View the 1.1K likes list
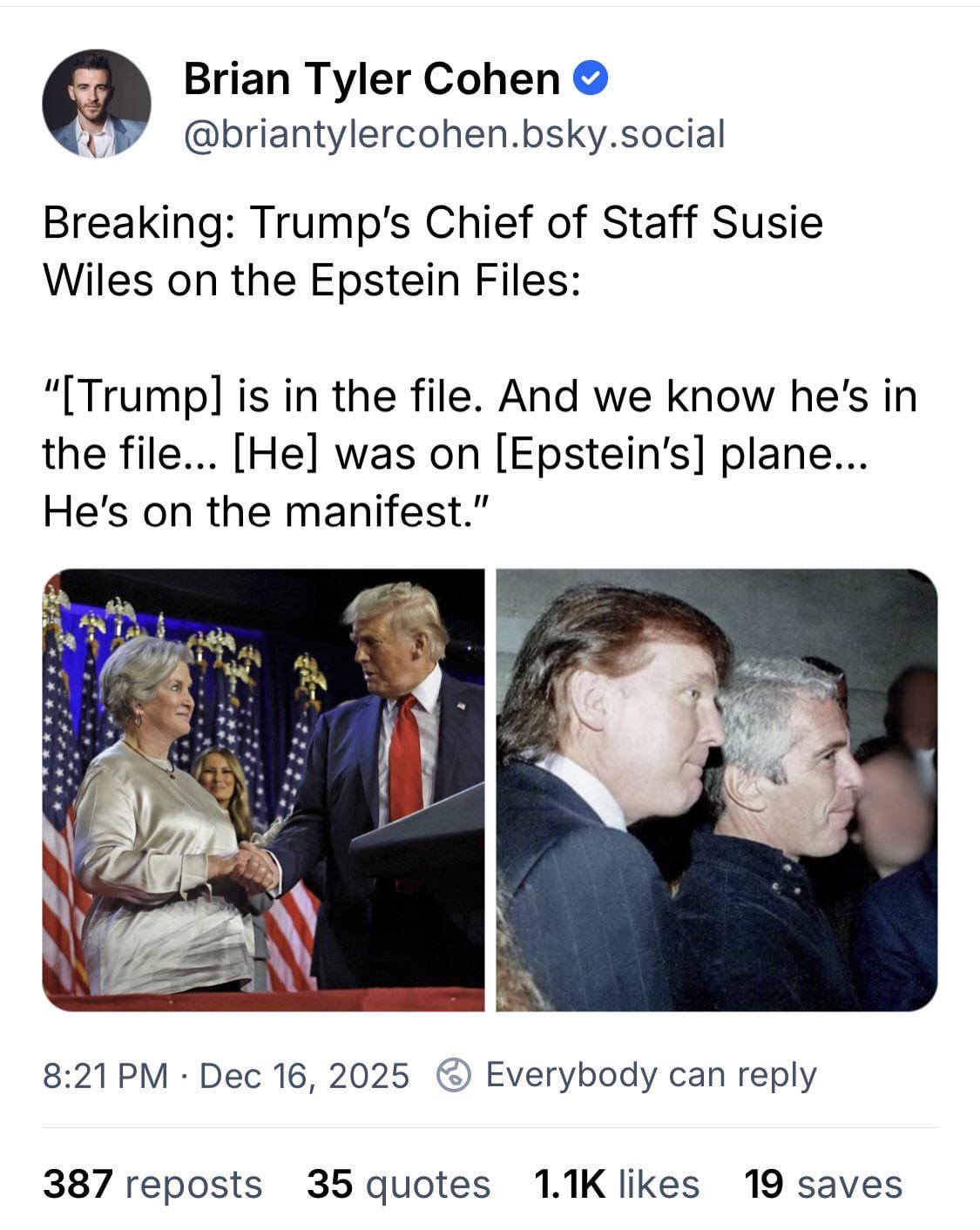The height and width of the screenshot is (1230, 980). [x=616, y=1184]
